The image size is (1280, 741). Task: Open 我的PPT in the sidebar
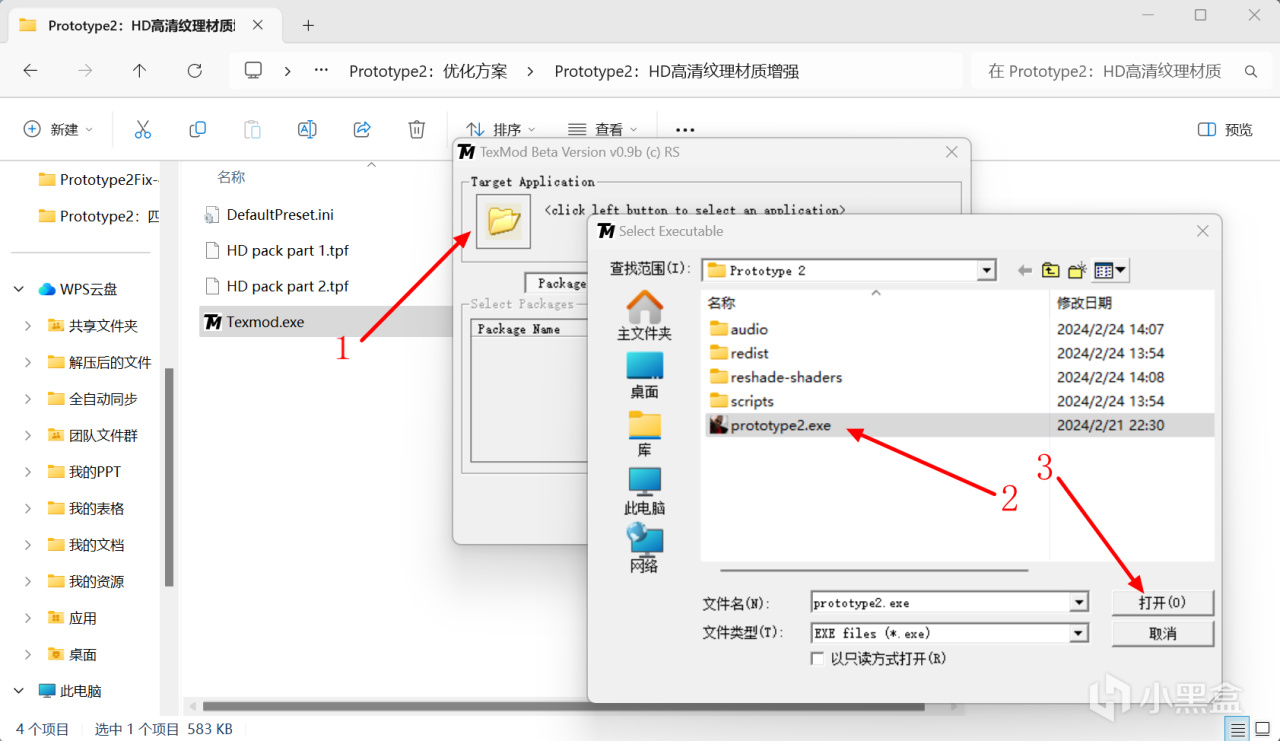coord(84,472)
